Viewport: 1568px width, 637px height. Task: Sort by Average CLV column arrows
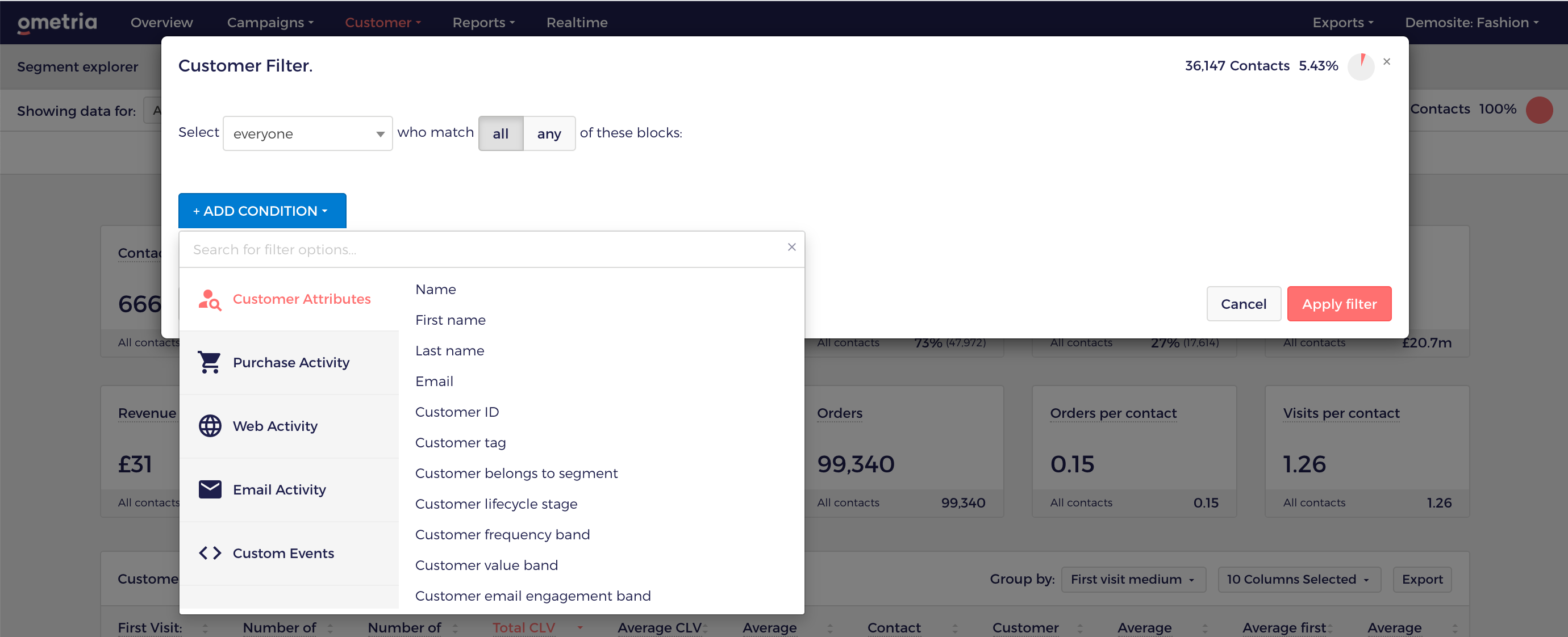(x=705, y=628)
